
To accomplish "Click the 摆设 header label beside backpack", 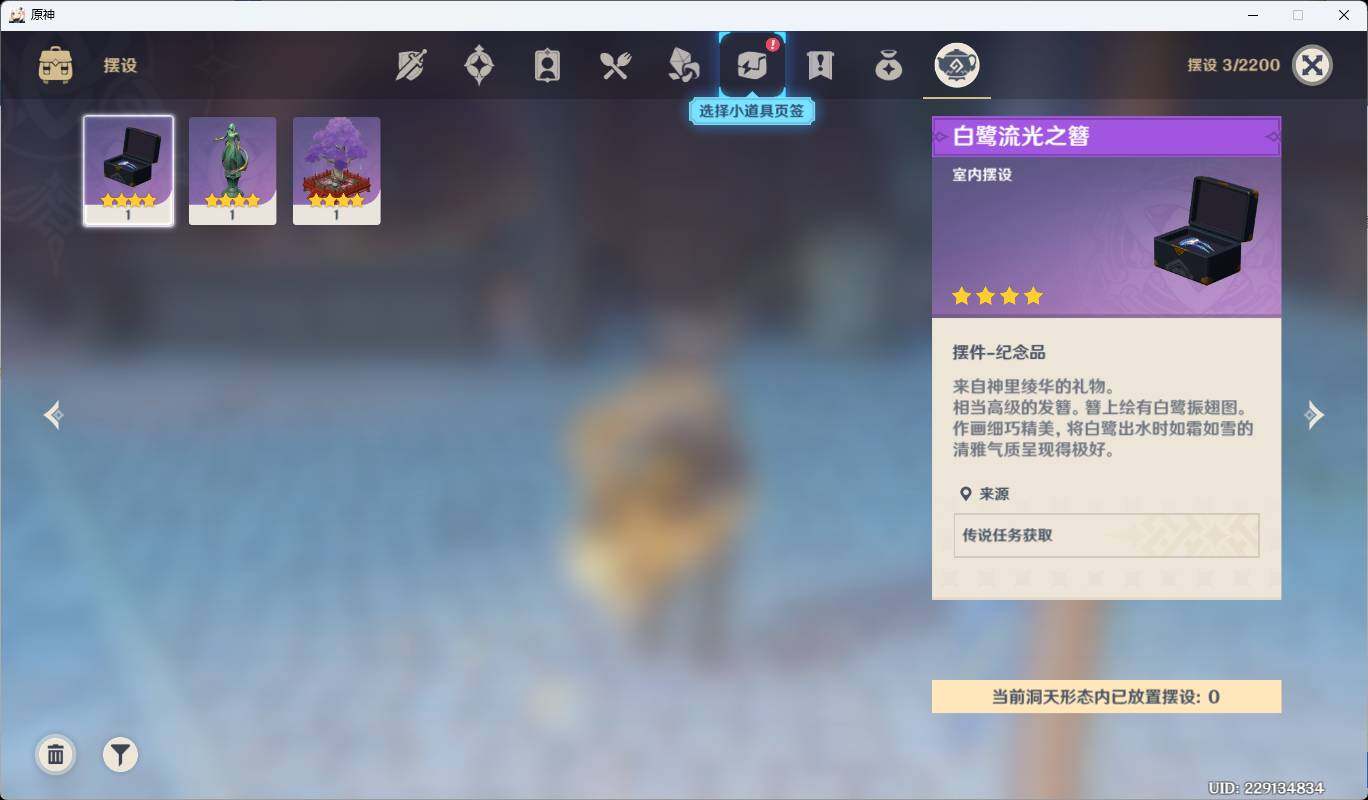I will [x=120, y=66].
